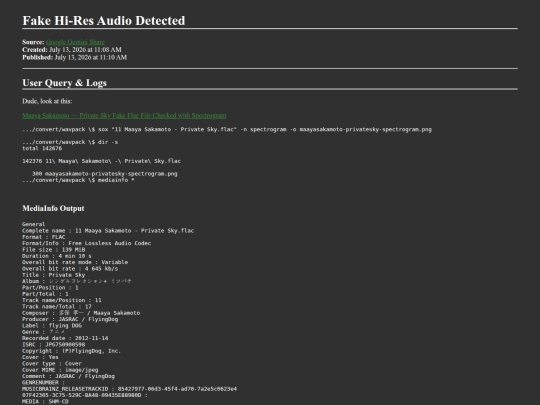Viewport: 540px width, 405px height.
Task: Click the 'Album' line
Action: 76,281
